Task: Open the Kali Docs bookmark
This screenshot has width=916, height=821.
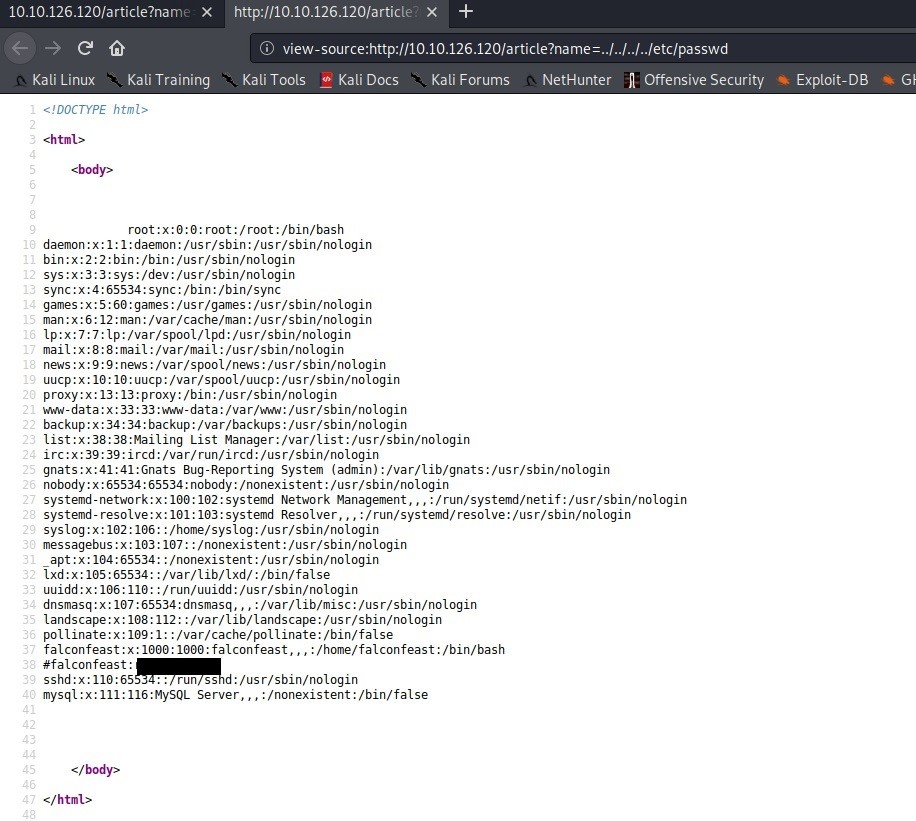Action: [x=358, y=80]
